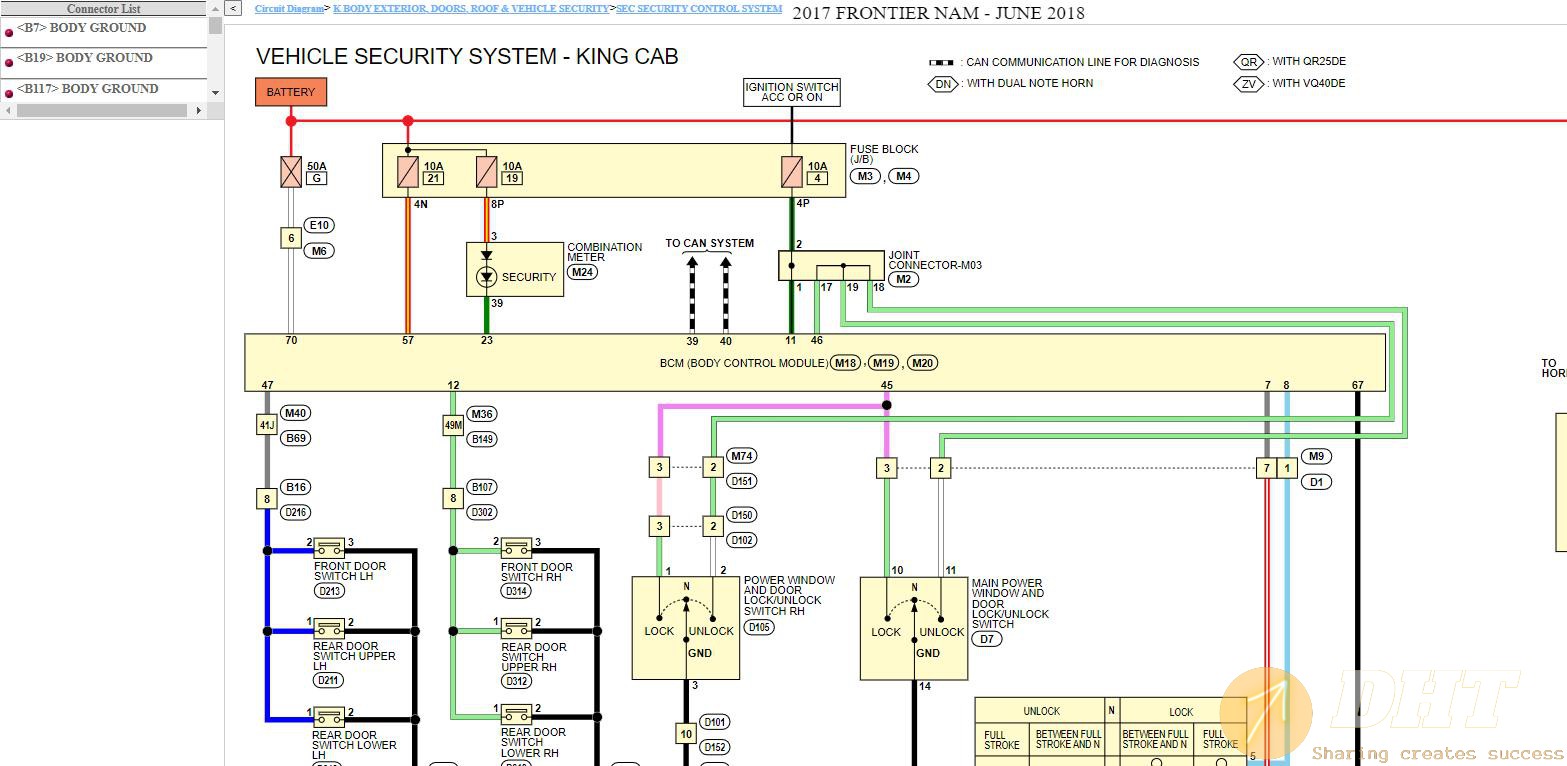The image size is (1567, 766).
Task: Click connector list horizontal scroll right arrow
Action: [199, 110]
